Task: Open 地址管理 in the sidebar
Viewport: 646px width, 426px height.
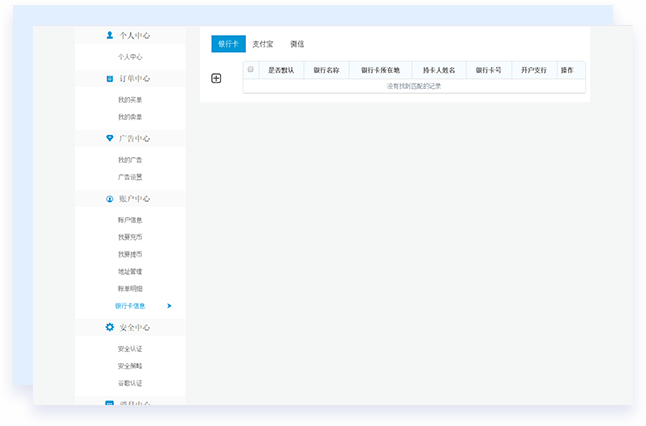Action: click(x=130, y=271)
